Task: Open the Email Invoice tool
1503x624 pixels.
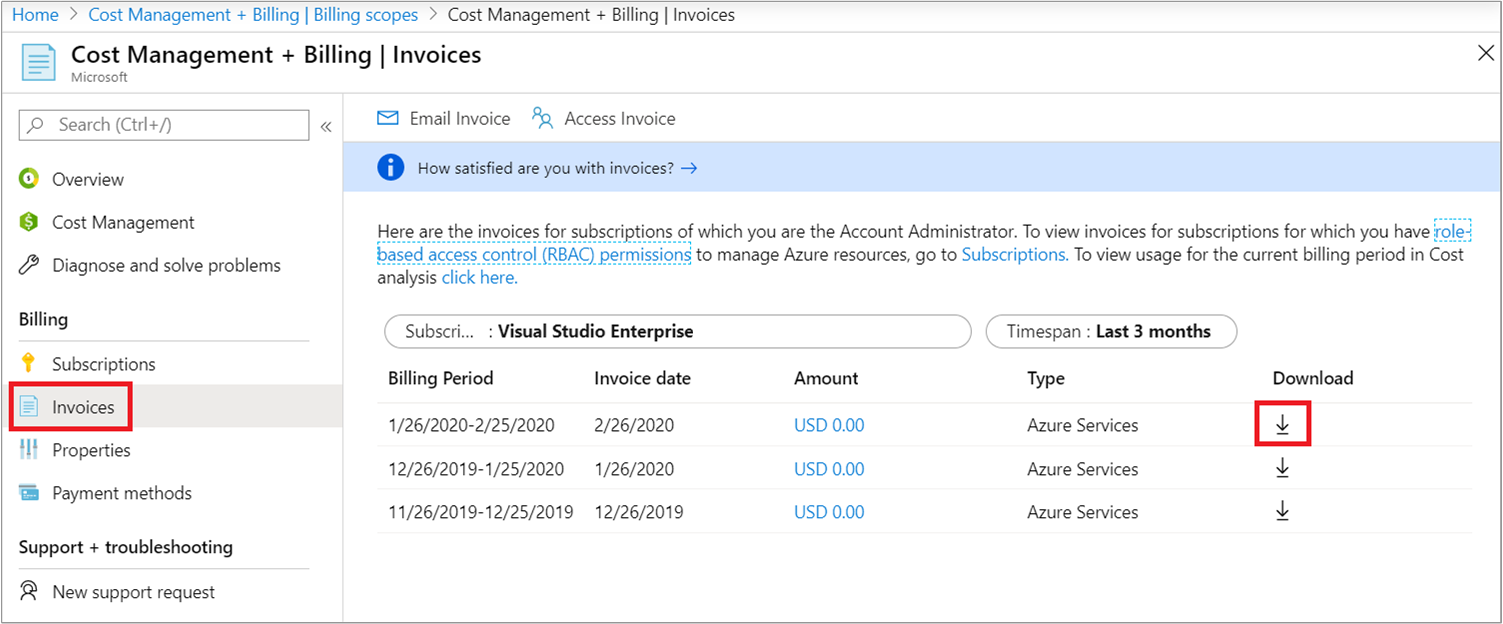Action: coord(442,118)
